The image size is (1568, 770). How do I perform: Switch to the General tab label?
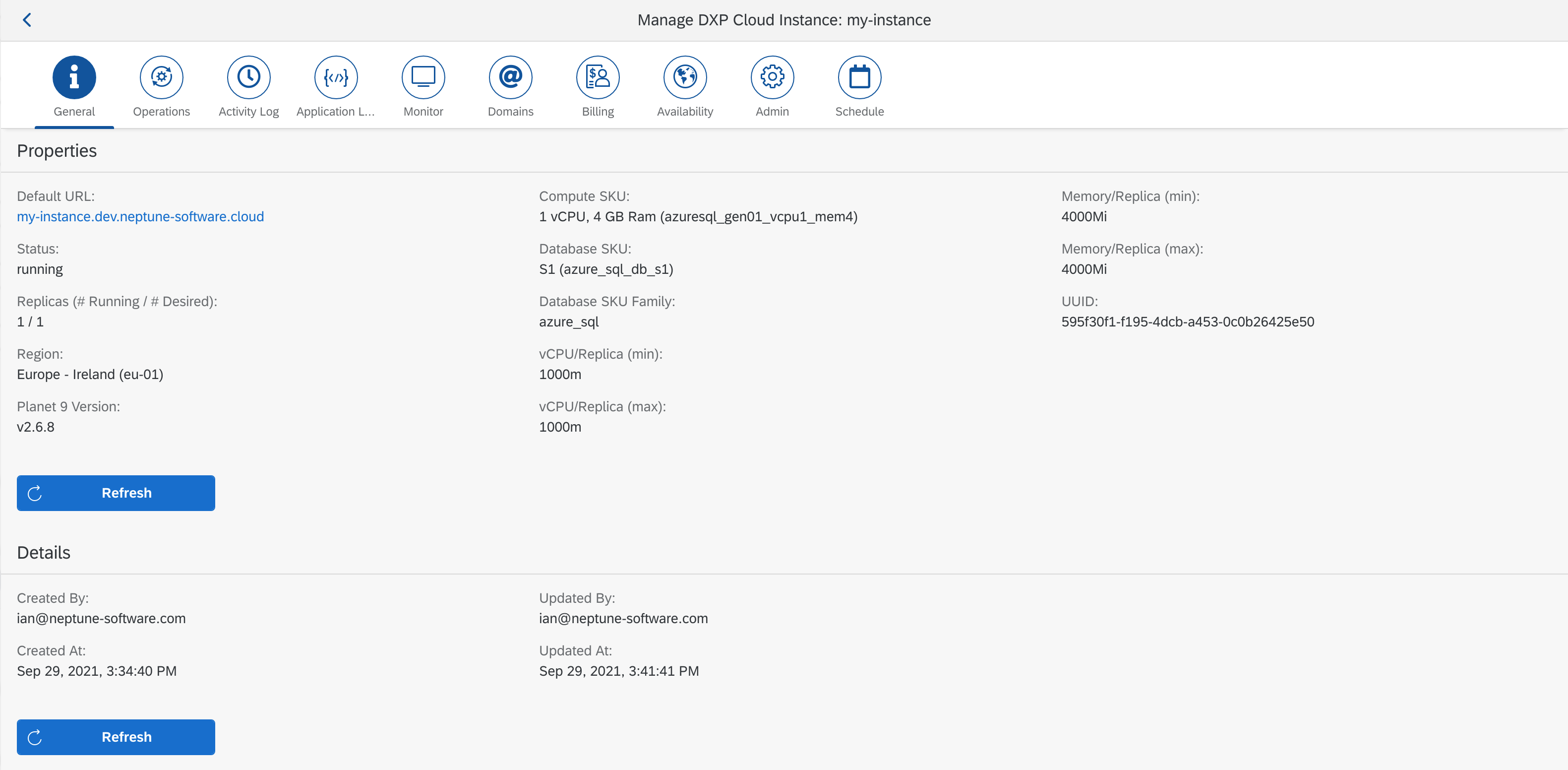pos(74,112)
